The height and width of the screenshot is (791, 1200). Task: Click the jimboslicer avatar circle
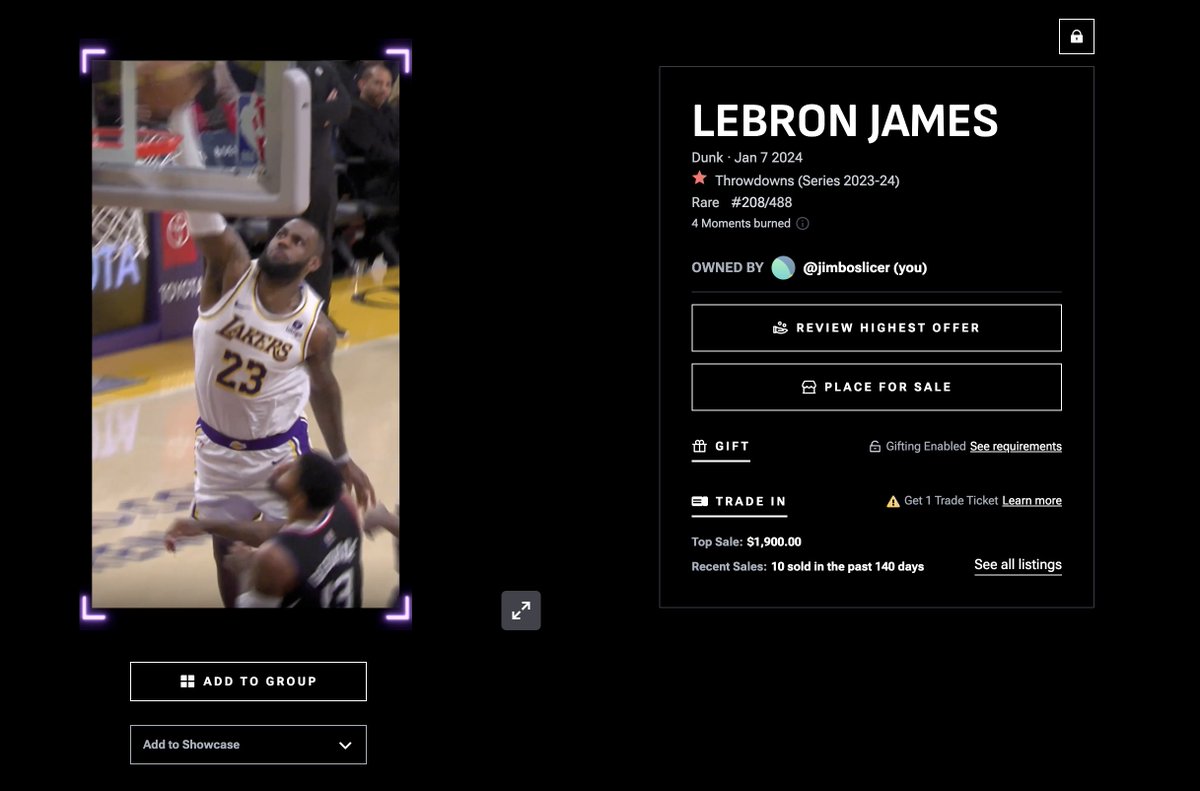click(784, 268)
